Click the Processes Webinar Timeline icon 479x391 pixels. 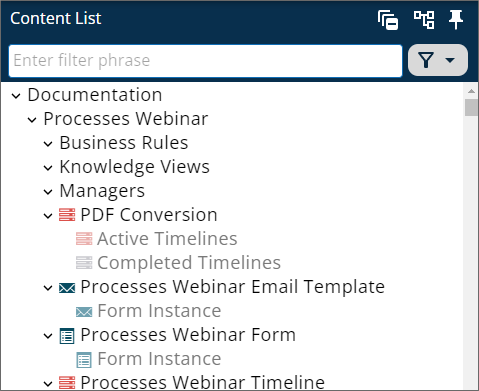pos(67,382)
